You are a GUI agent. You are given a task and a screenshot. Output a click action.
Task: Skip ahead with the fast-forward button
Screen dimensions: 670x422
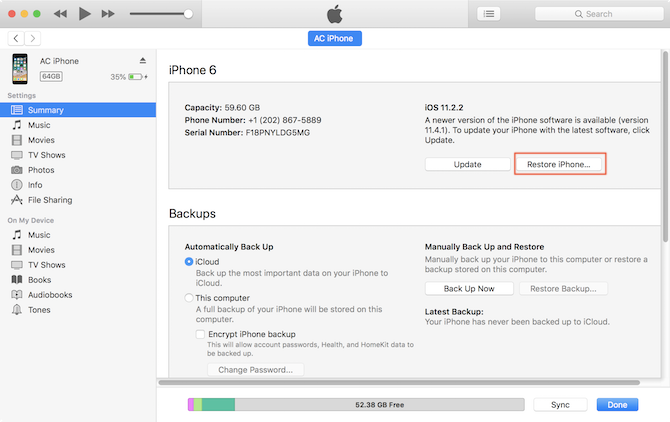pyautogui.click(x=108, y=14)
